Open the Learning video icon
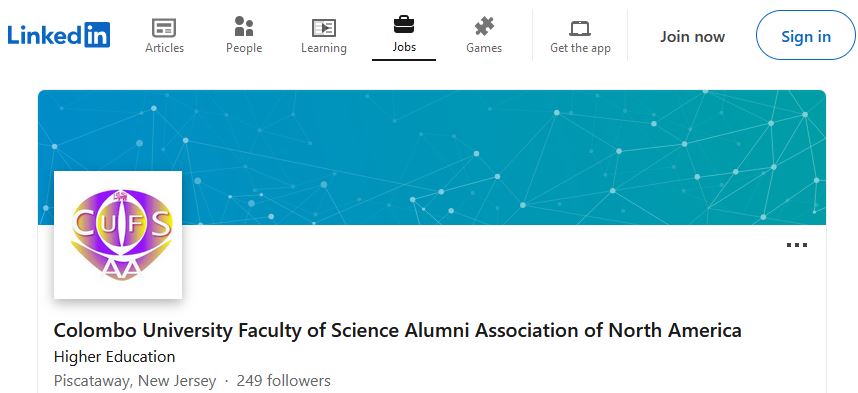The height and width of the screenshot is (393, 858). pyautogui.click(x=324, y=28)
